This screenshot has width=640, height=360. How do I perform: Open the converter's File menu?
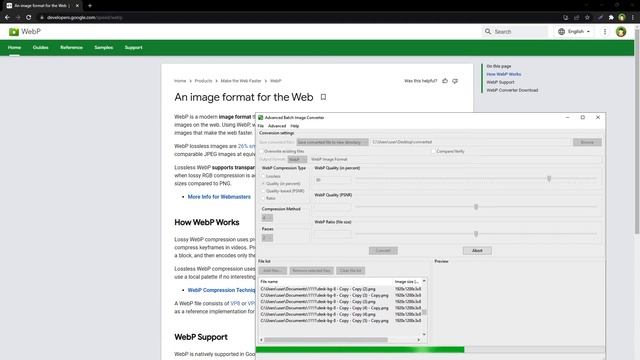pyautogui.click(x=261, y=126)
